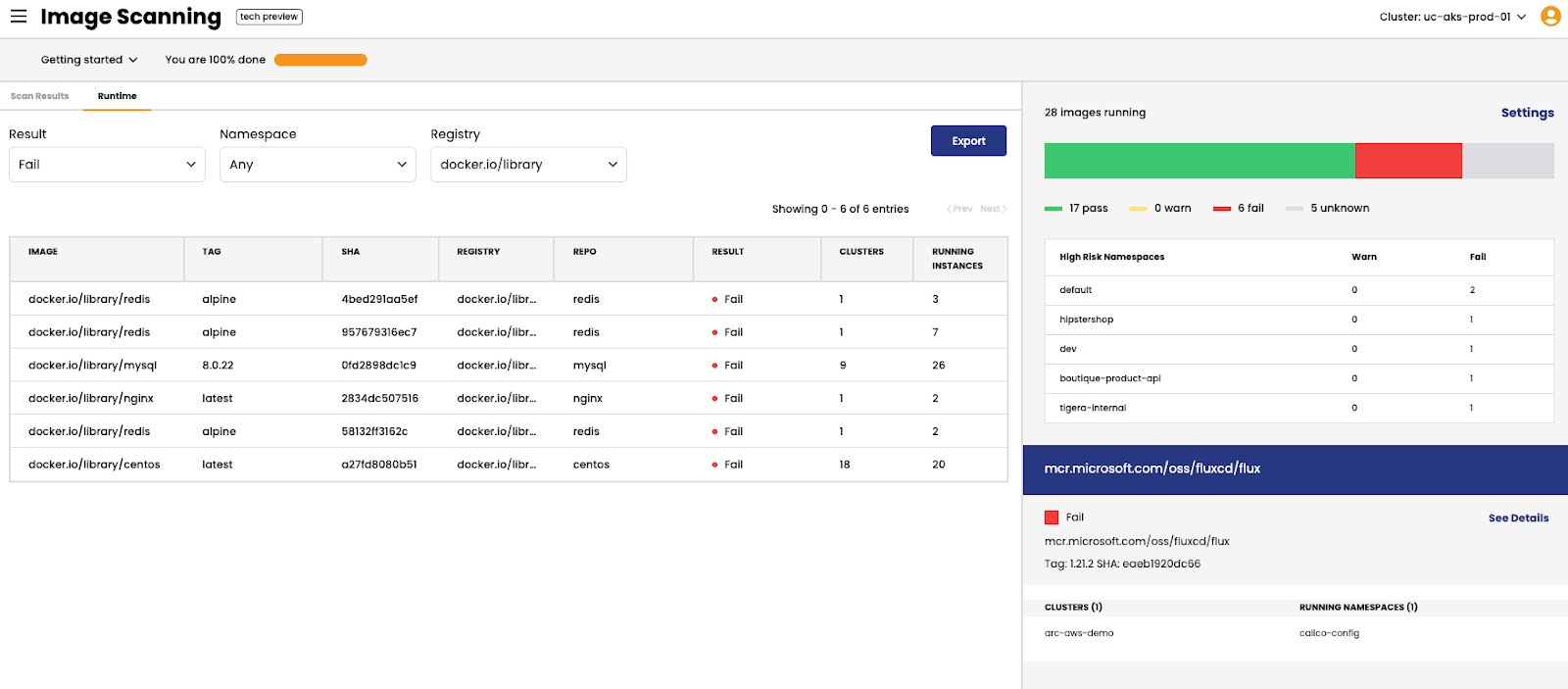Go to the Prev page of entries
This screenshot has width=1568, height=689.
tap(959, 209)
